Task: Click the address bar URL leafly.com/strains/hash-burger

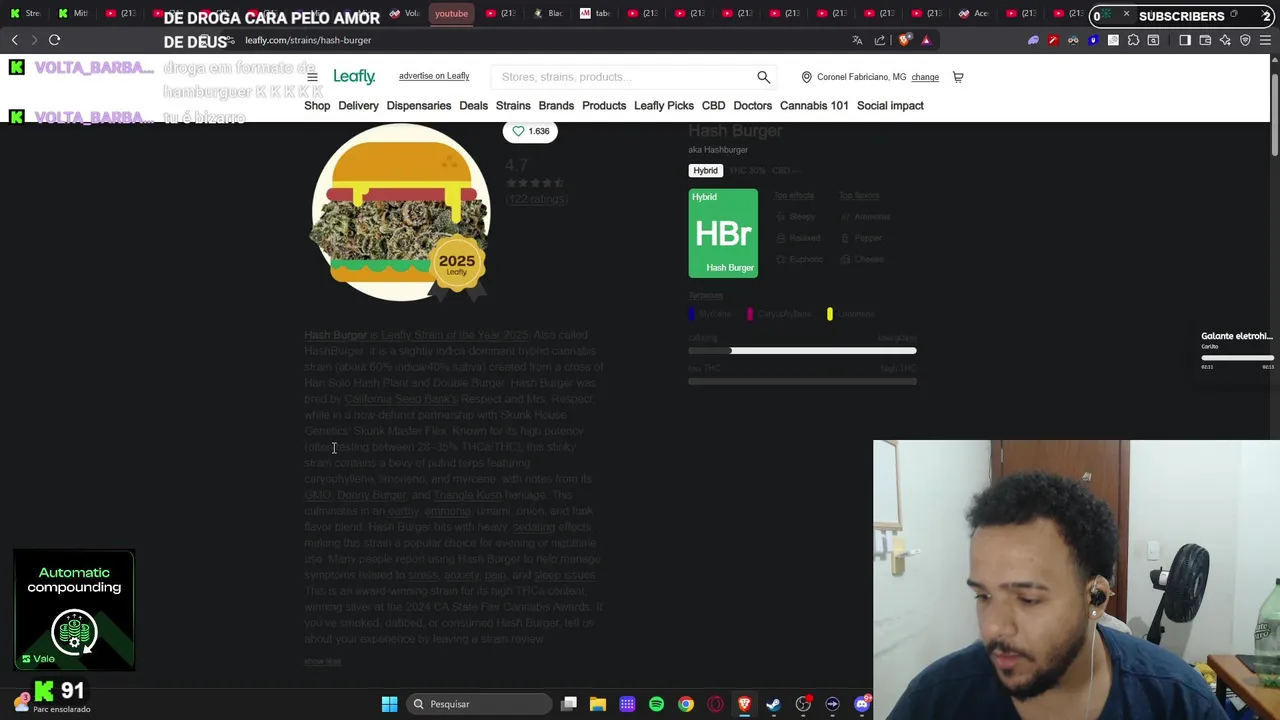Action: point(308,40)
